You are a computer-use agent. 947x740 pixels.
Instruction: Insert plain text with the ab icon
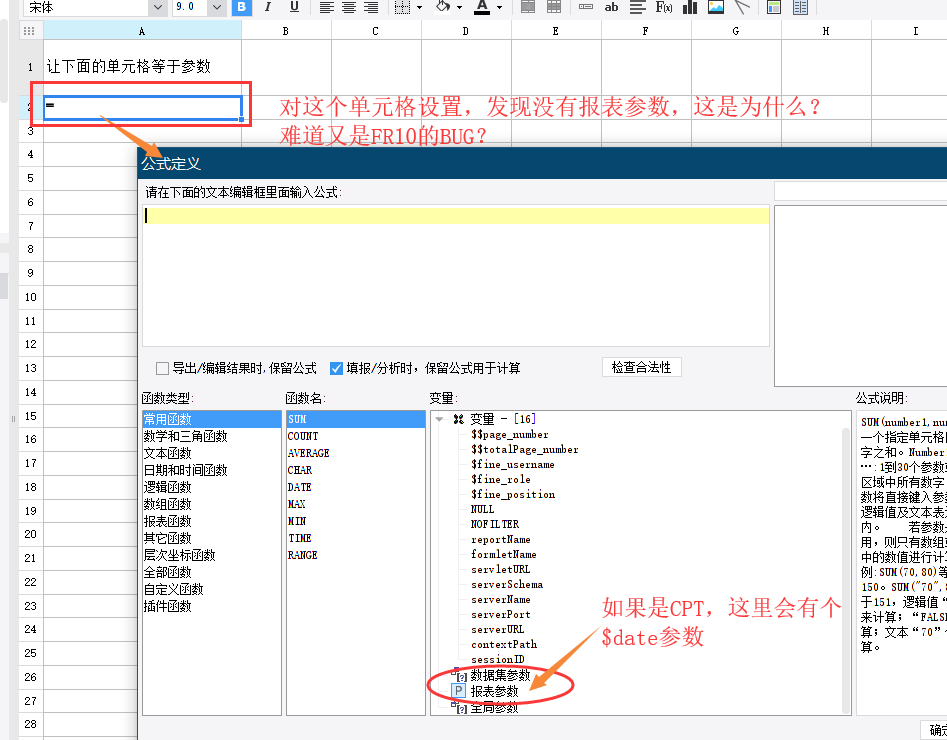pos(611,7)
